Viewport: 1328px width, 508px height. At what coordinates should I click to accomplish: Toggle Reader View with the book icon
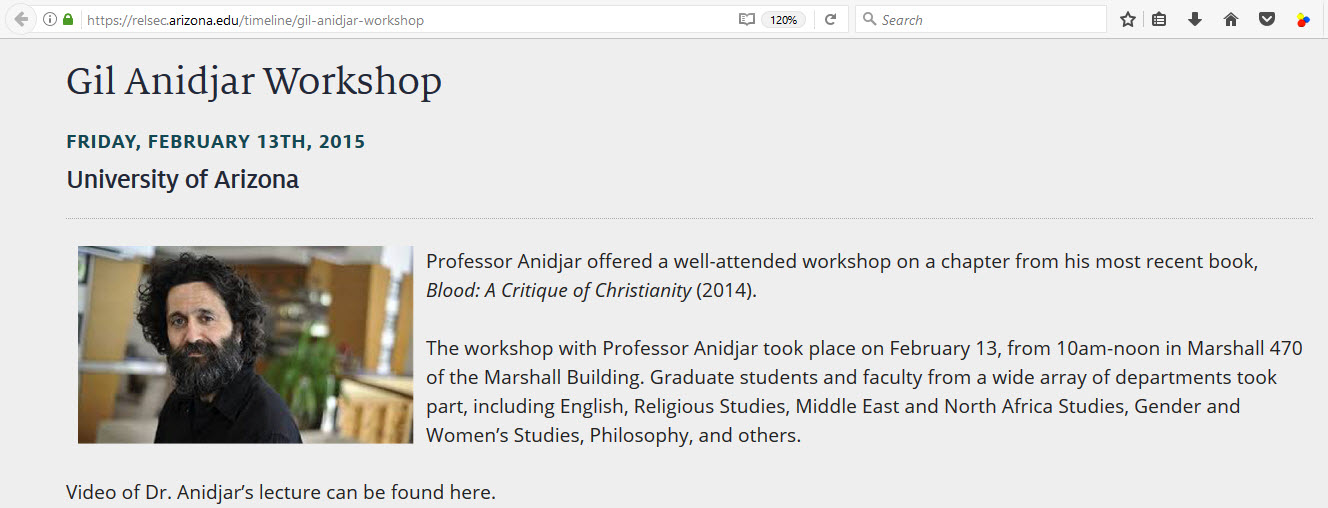746,19
